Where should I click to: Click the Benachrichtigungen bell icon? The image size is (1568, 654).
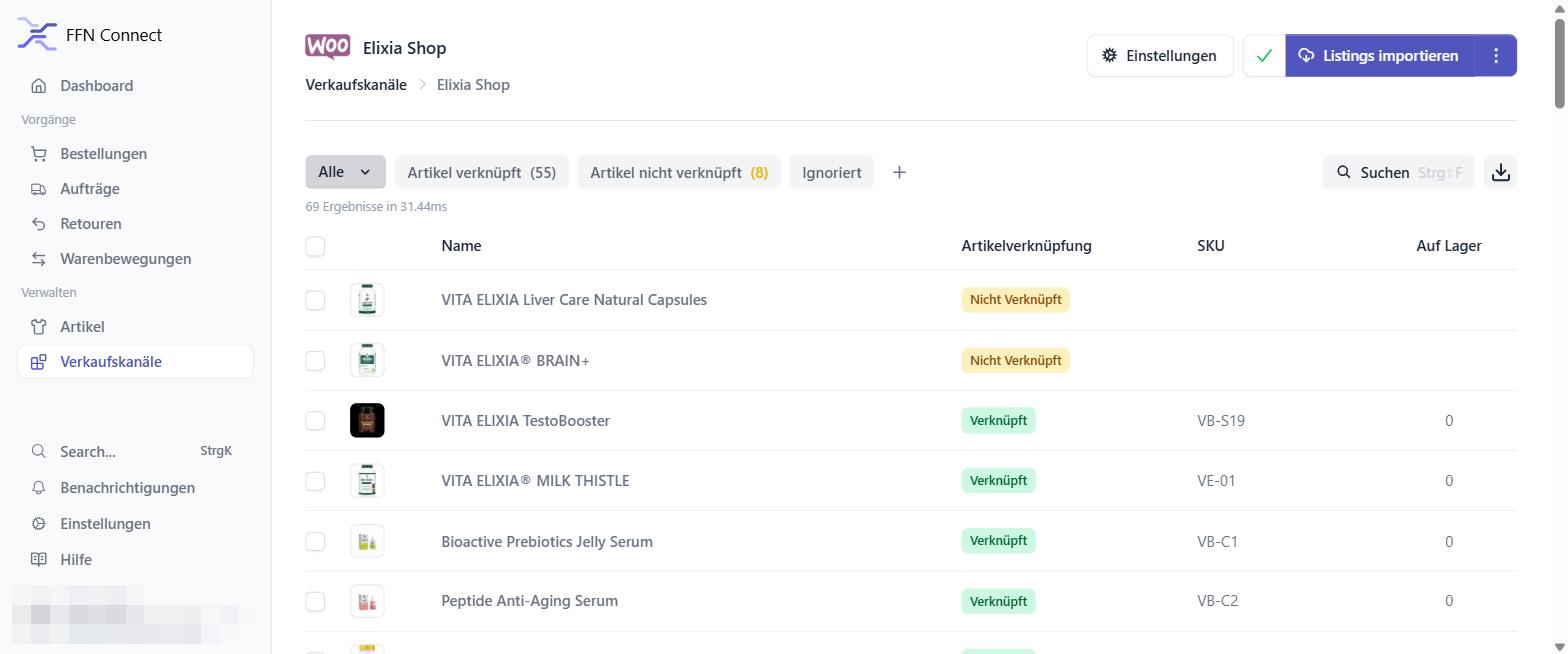click(38, 488)
